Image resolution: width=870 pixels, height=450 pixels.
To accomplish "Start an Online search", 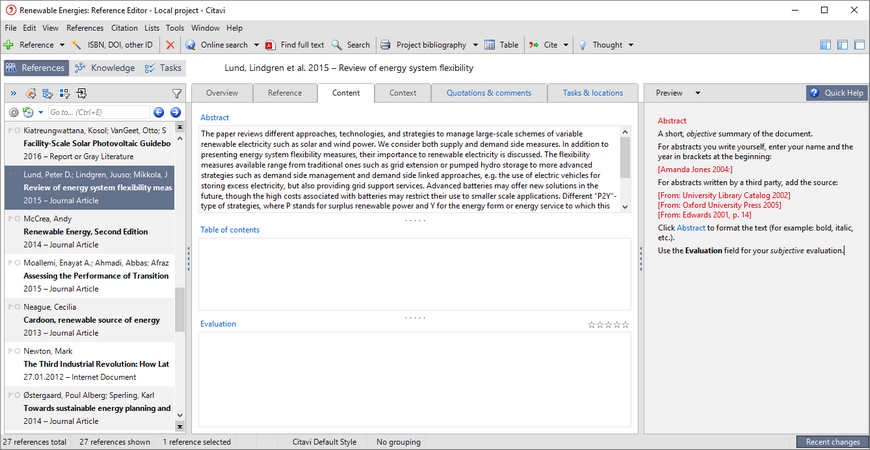I will [217, 45].
